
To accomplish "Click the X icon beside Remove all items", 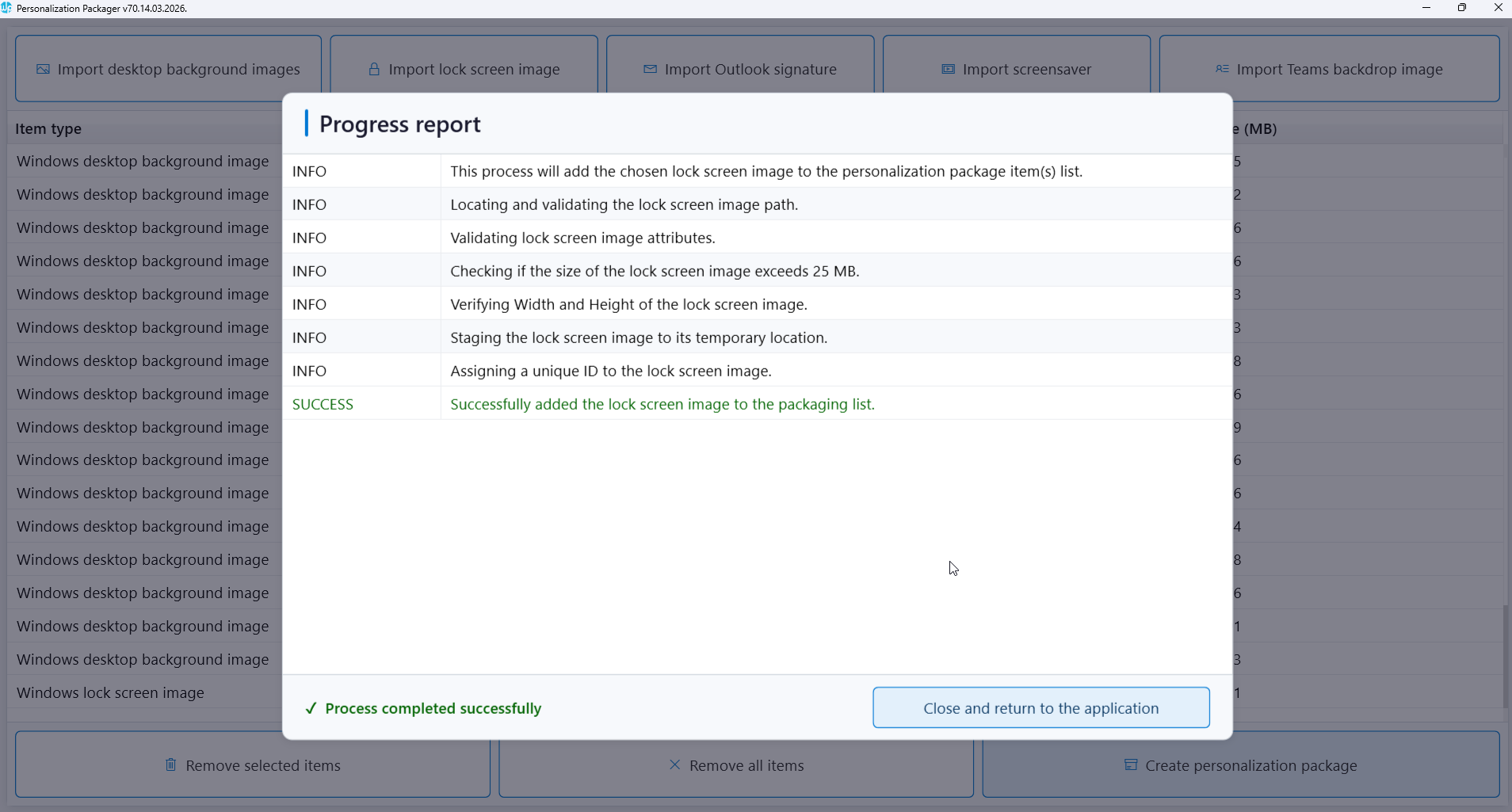I will click(674, 765).
